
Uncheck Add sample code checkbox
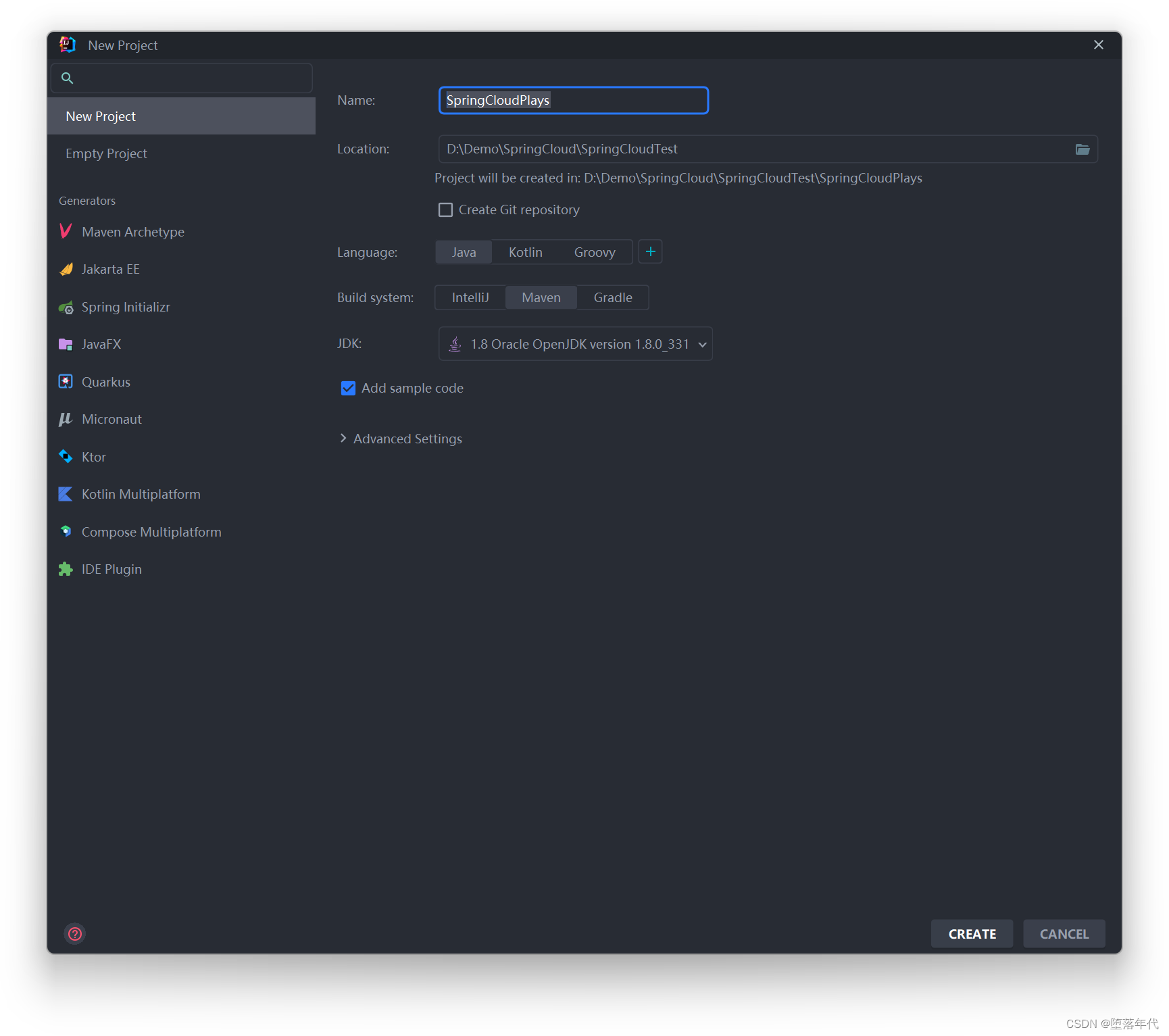click(x=348, y=388)
